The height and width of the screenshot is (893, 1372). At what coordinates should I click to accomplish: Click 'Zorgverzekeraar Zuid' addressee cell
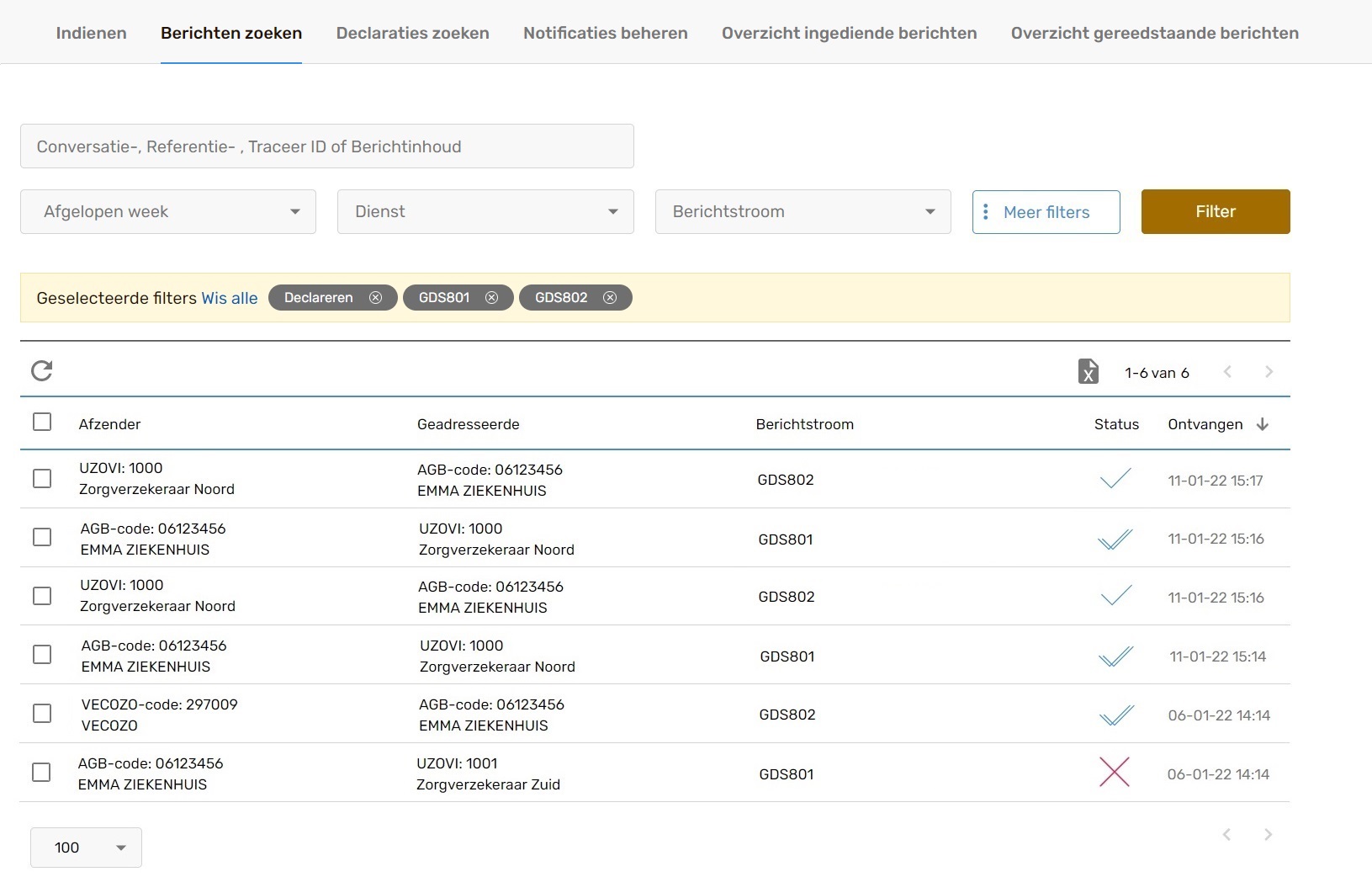coord(488,784)
